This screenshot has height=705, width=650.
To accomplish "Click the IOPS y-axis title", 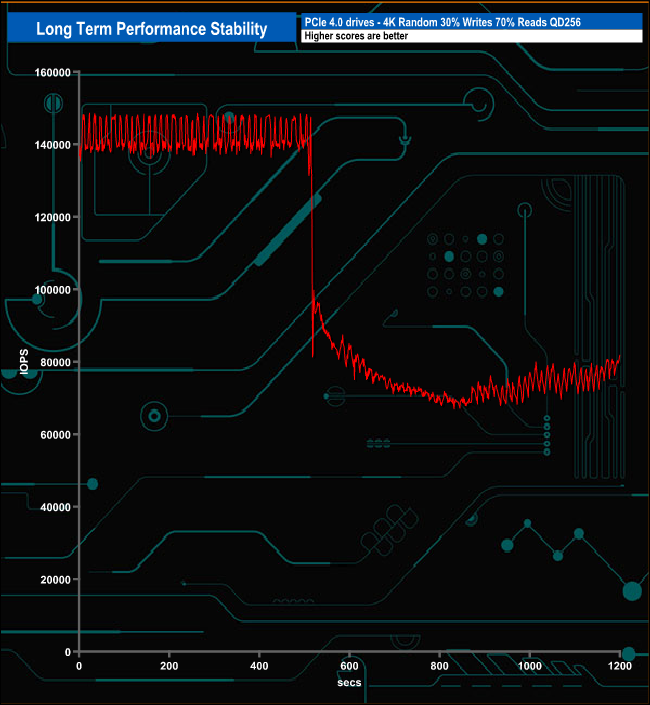I will point(23,362).
